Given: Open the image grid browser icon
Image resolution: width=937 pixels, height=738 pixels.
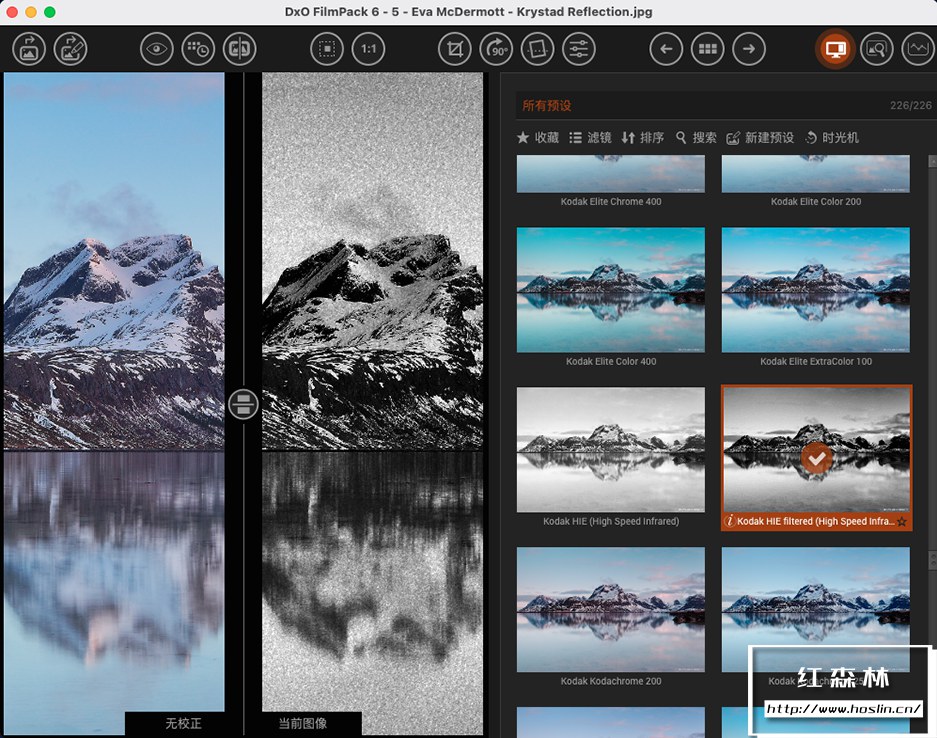Looking at the screenshot, I should 708,49.
